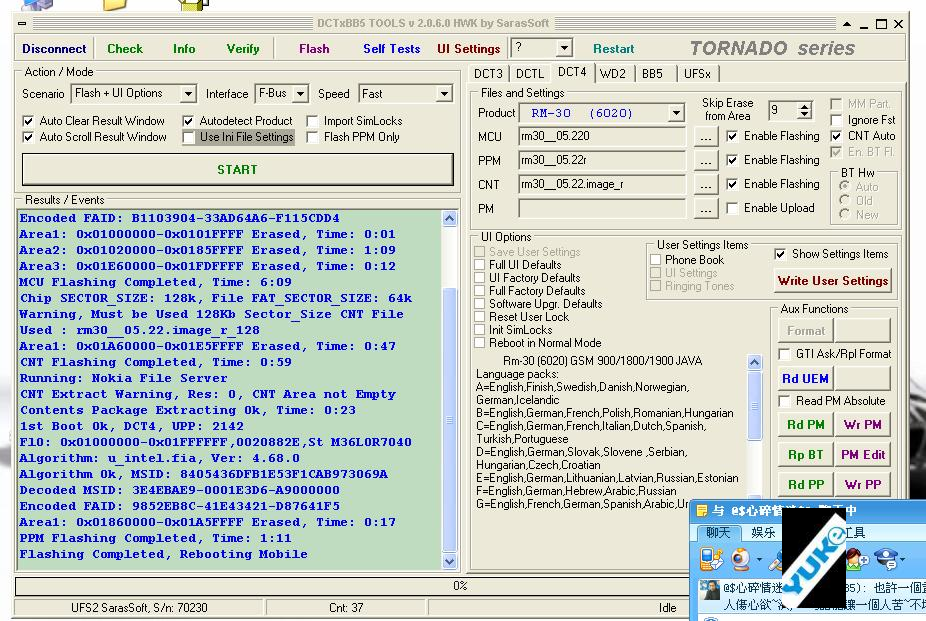Enable the Ignore Fst checkbox
926x621 pixels.
coord(836,120)
